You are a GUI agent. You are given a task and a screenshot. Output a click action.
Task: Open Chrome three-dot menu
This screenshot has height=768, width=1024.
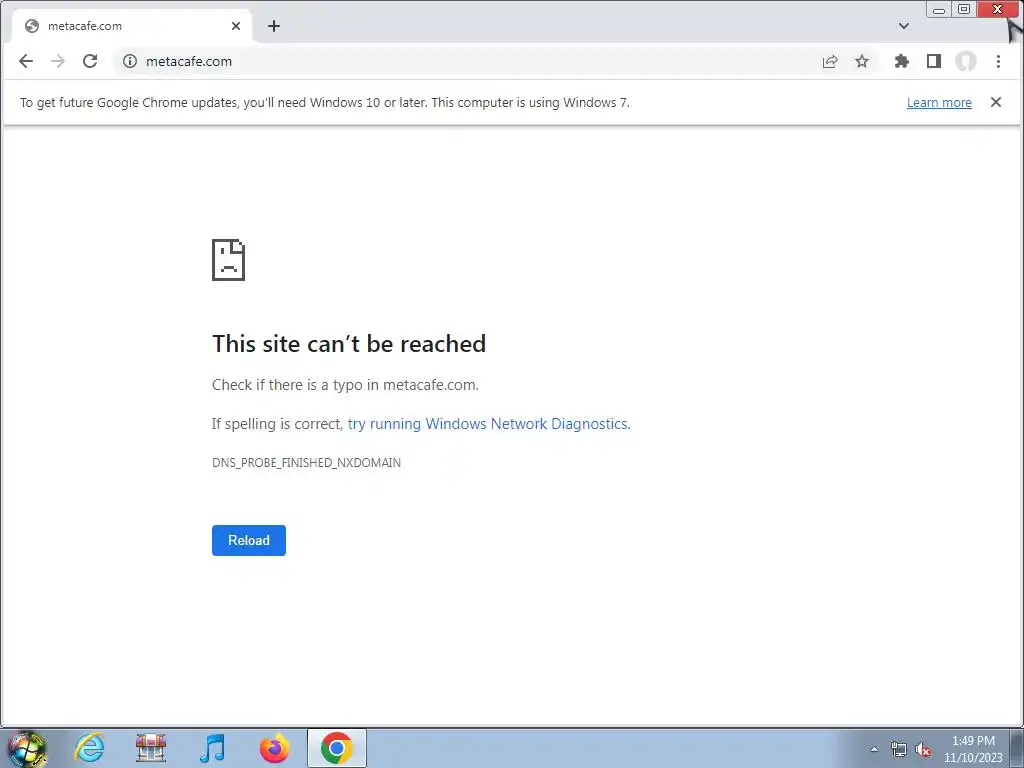tap(998, 61)
